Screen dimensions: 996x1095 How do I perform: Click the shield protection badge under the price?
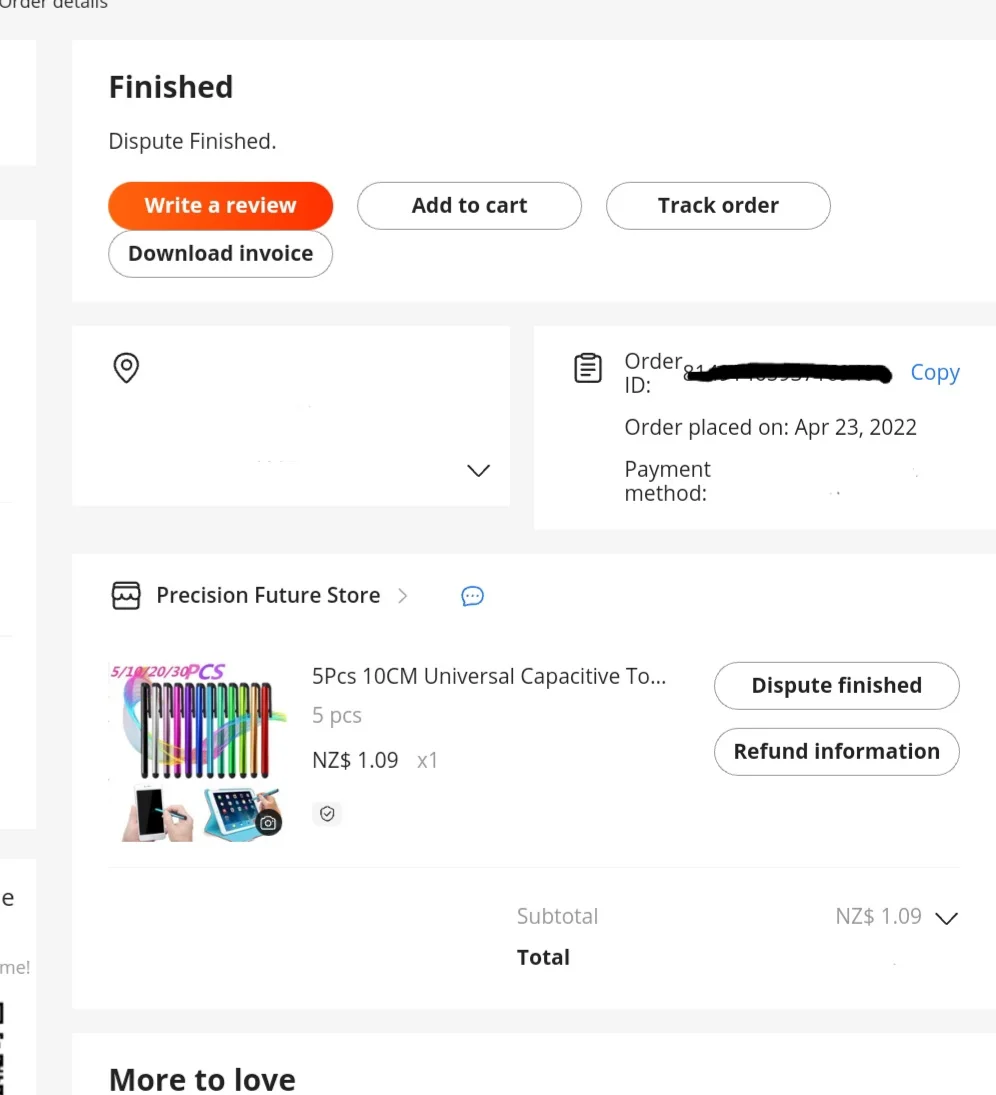(327, 814)
